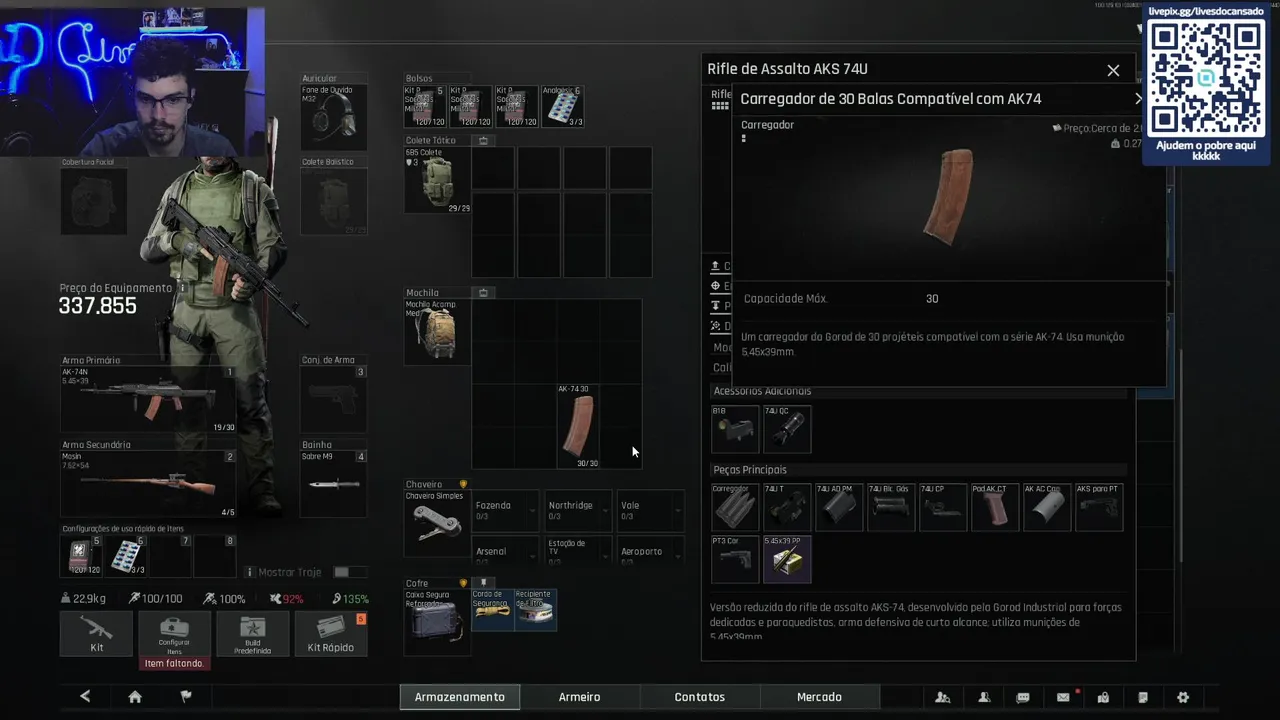
Task: Select the Pad.AK.CT pistol grip part
Action: [994, 507]
